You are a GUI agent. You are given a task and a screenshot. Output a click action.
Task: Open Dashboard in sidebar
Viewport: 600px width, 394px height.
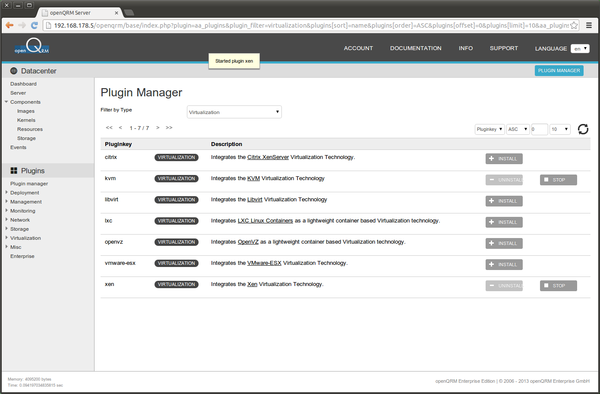[x=23, y=84]
